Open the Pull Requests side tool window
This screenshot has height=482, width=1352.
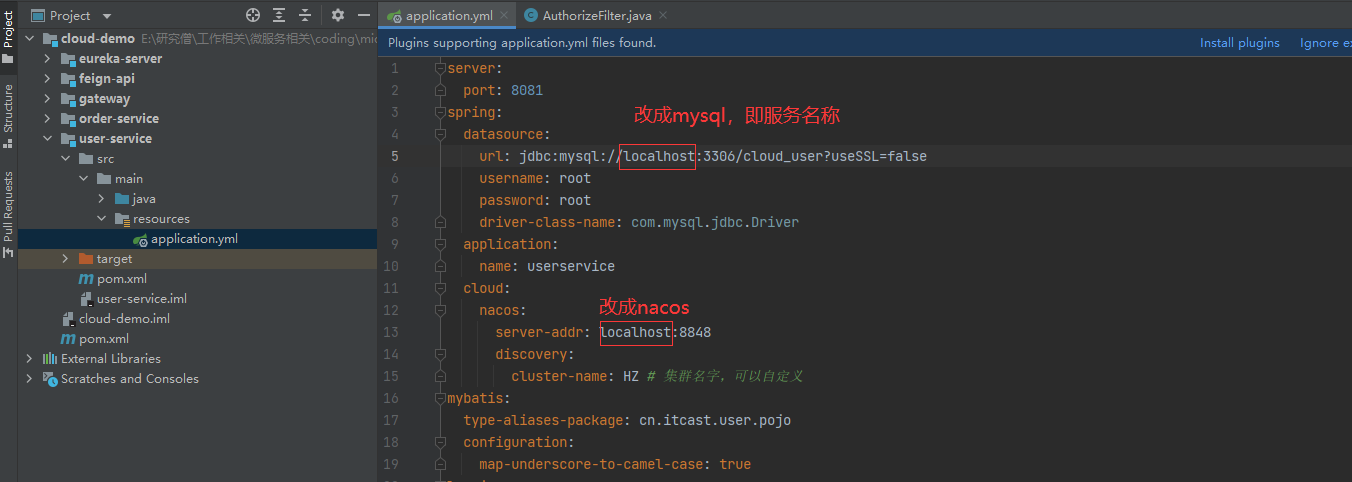(8, 213)
